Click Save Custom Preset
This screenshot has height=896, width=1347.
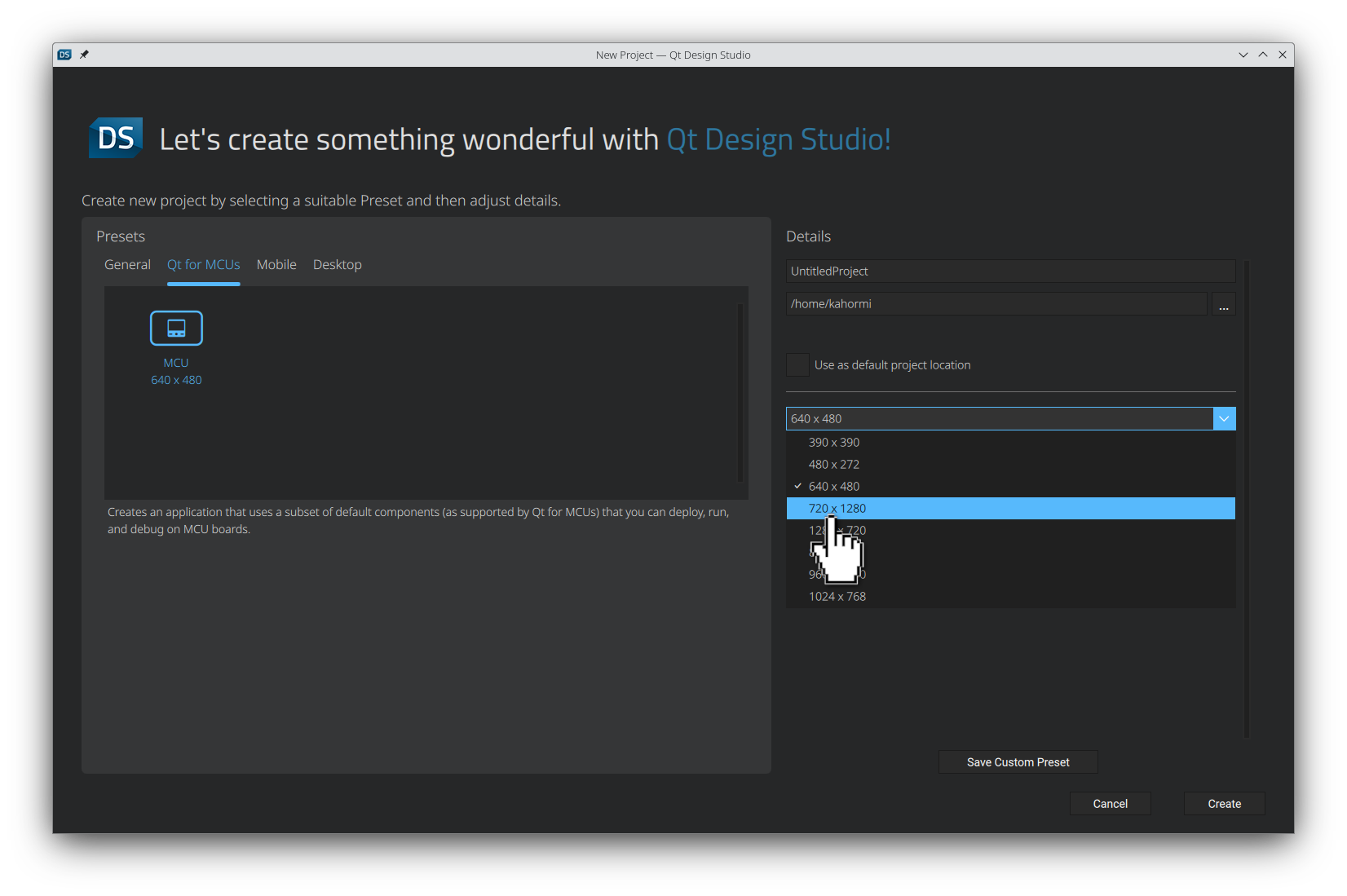coord(1018,761)
